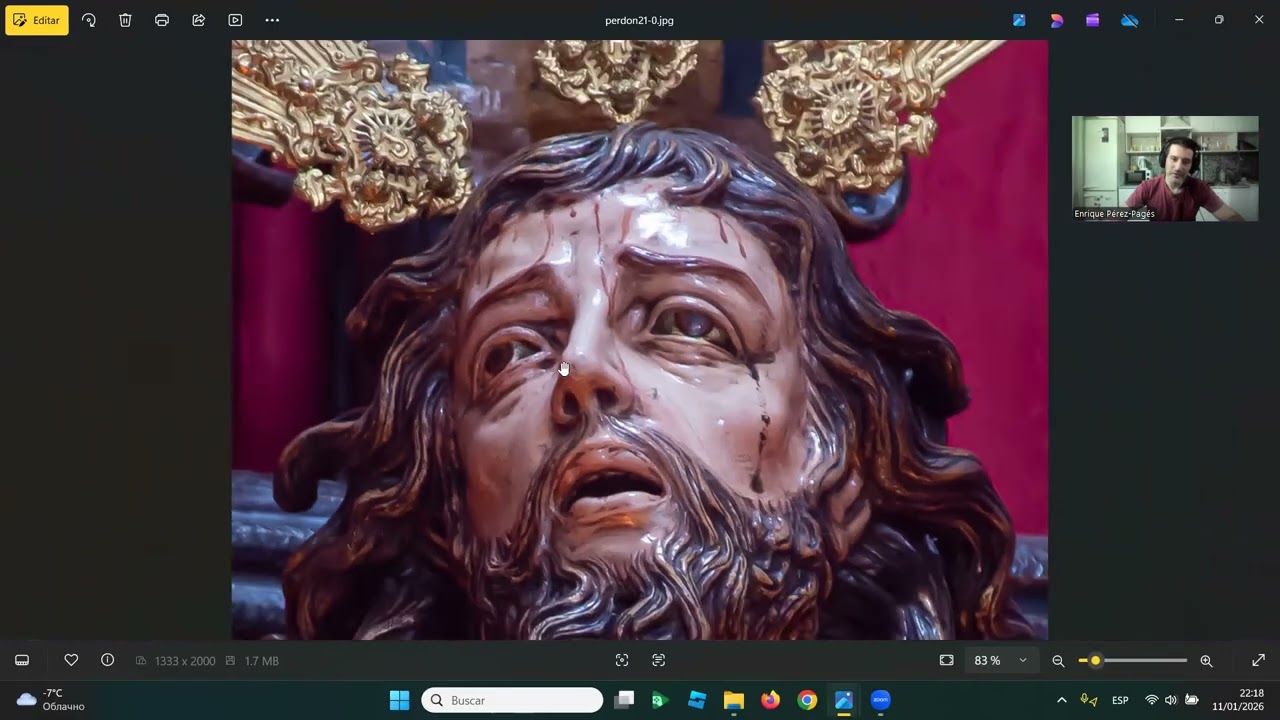Open Firefox from the taskbar
Image resolution: width=1280 pixels, height=720 pixels.
770,700
